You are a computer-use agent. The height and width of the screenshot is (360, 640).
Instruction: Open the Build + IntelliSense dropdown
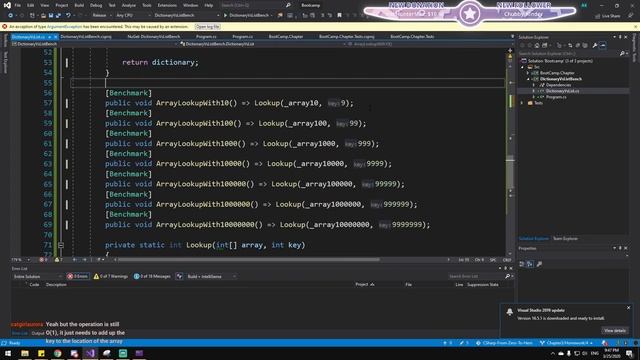pos(211,276)
